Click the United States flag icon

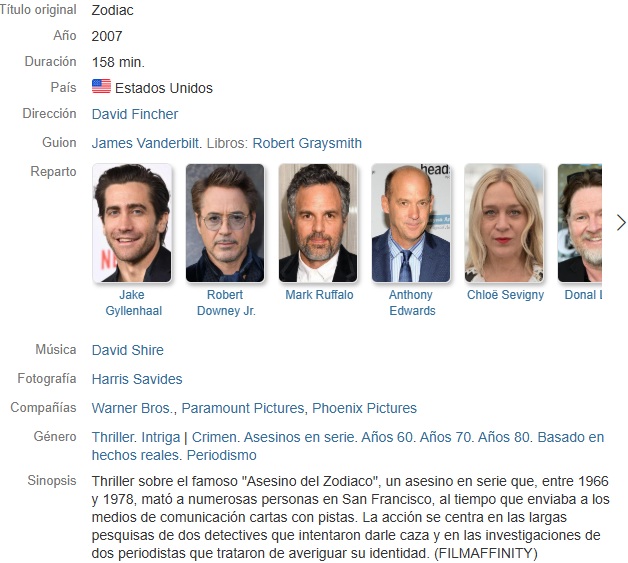coord(101,86)
